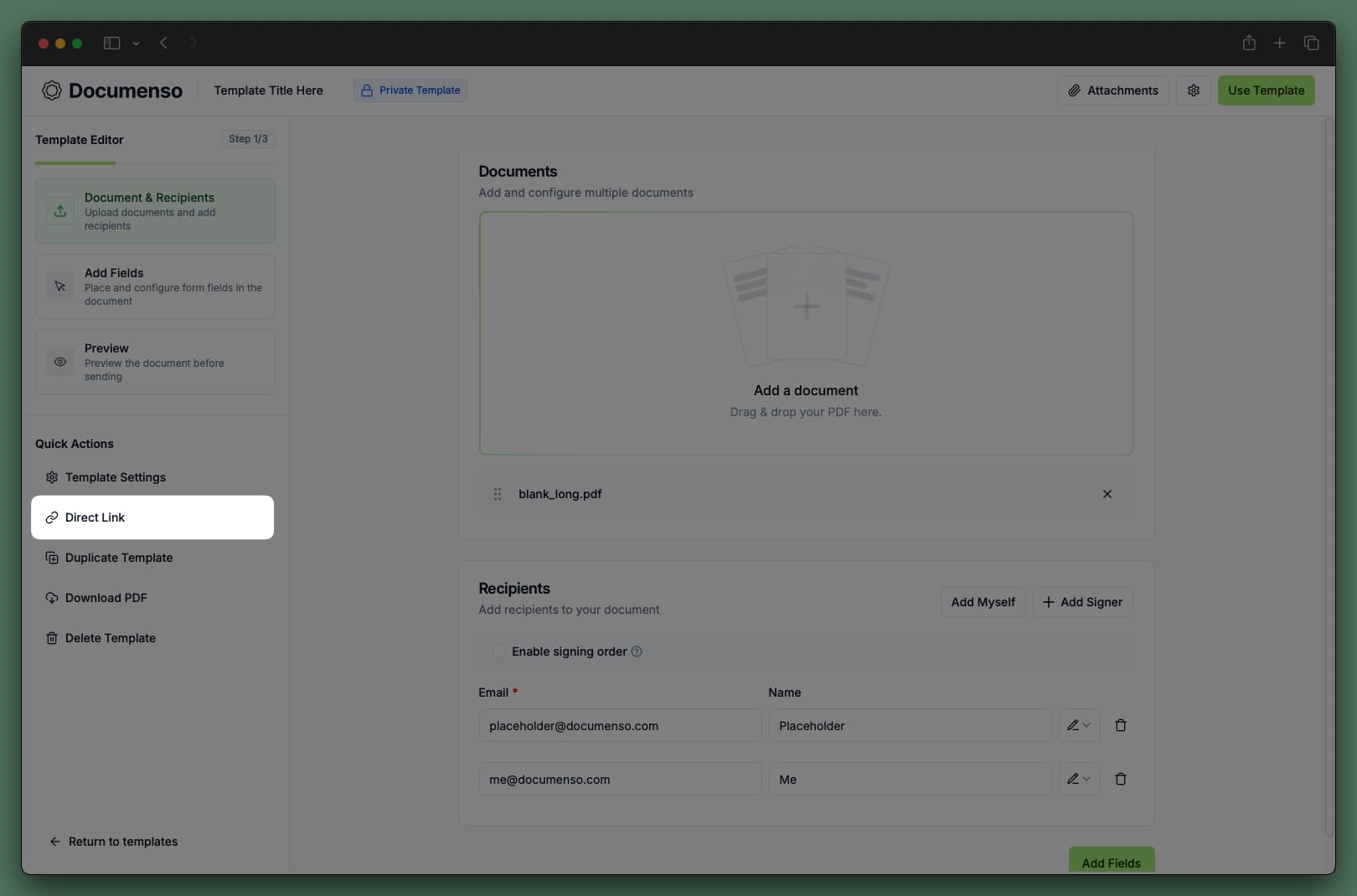The width and height of the screenshot is (1357, 896).
Task: Remove blank_long.pdf with the X icon
Action: click(1107, 494)
